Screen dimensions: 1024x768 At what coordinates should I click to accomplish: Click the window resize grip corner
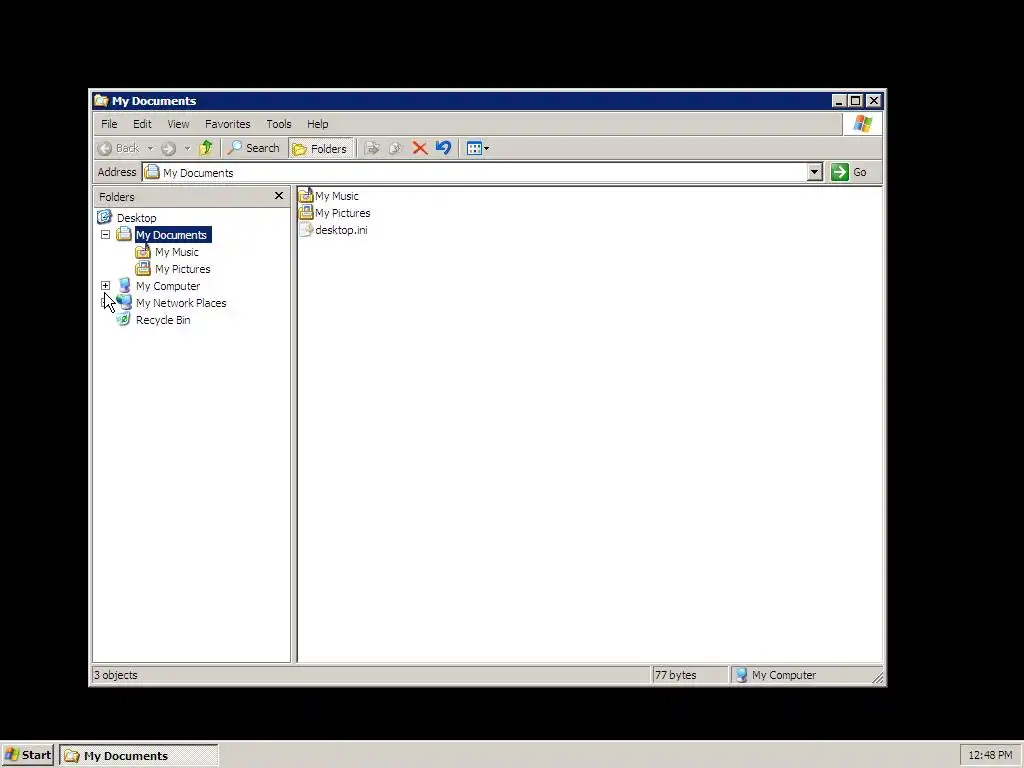pyautogui.click(x=878, y=678)
